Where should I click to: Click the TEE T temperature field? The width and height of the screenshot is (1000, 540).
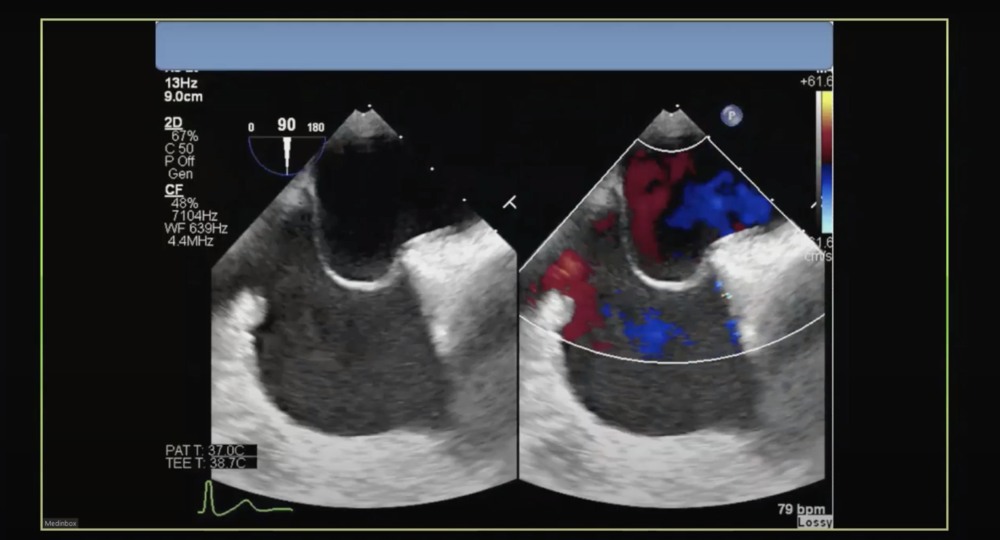click(210, 463)
